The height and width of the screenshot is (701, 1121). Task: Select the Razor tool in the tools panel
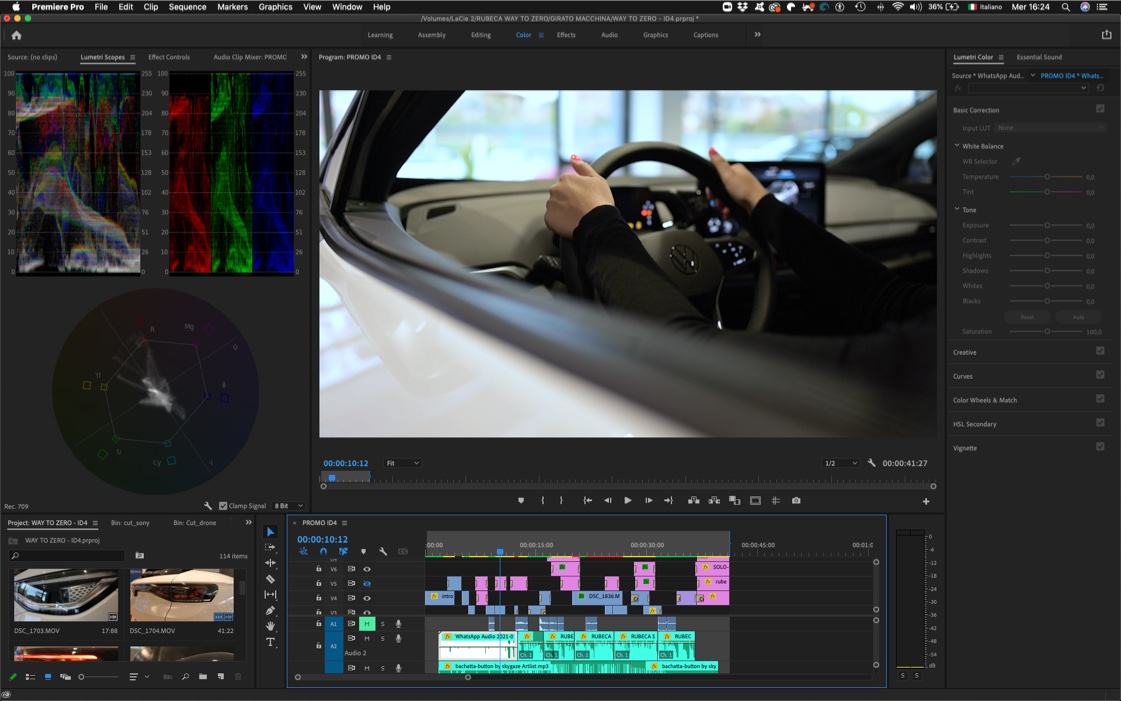(x=270, y=579)
